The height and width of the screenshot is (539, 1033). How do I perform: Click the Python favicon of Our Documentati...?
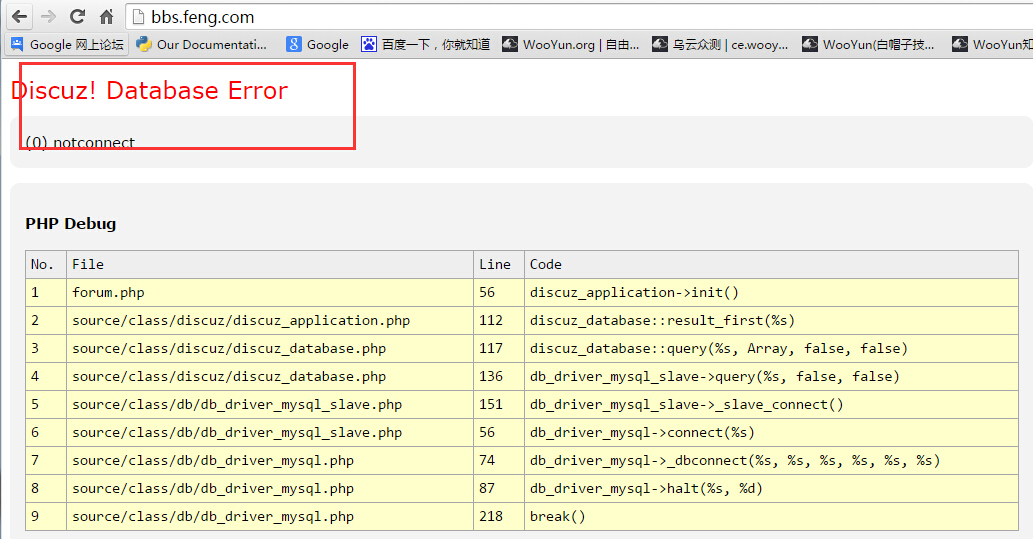click(144, 44)
